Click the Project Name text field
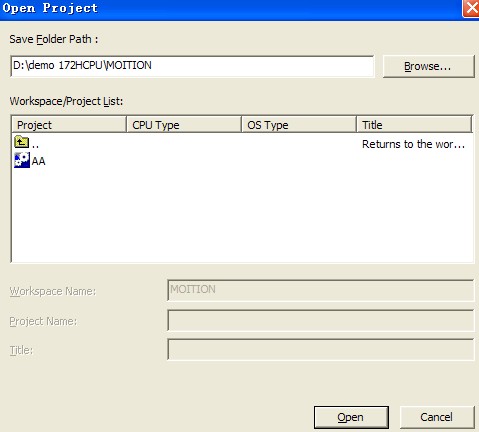The width and height of the screenshot is (479, 432). [320, 320]
